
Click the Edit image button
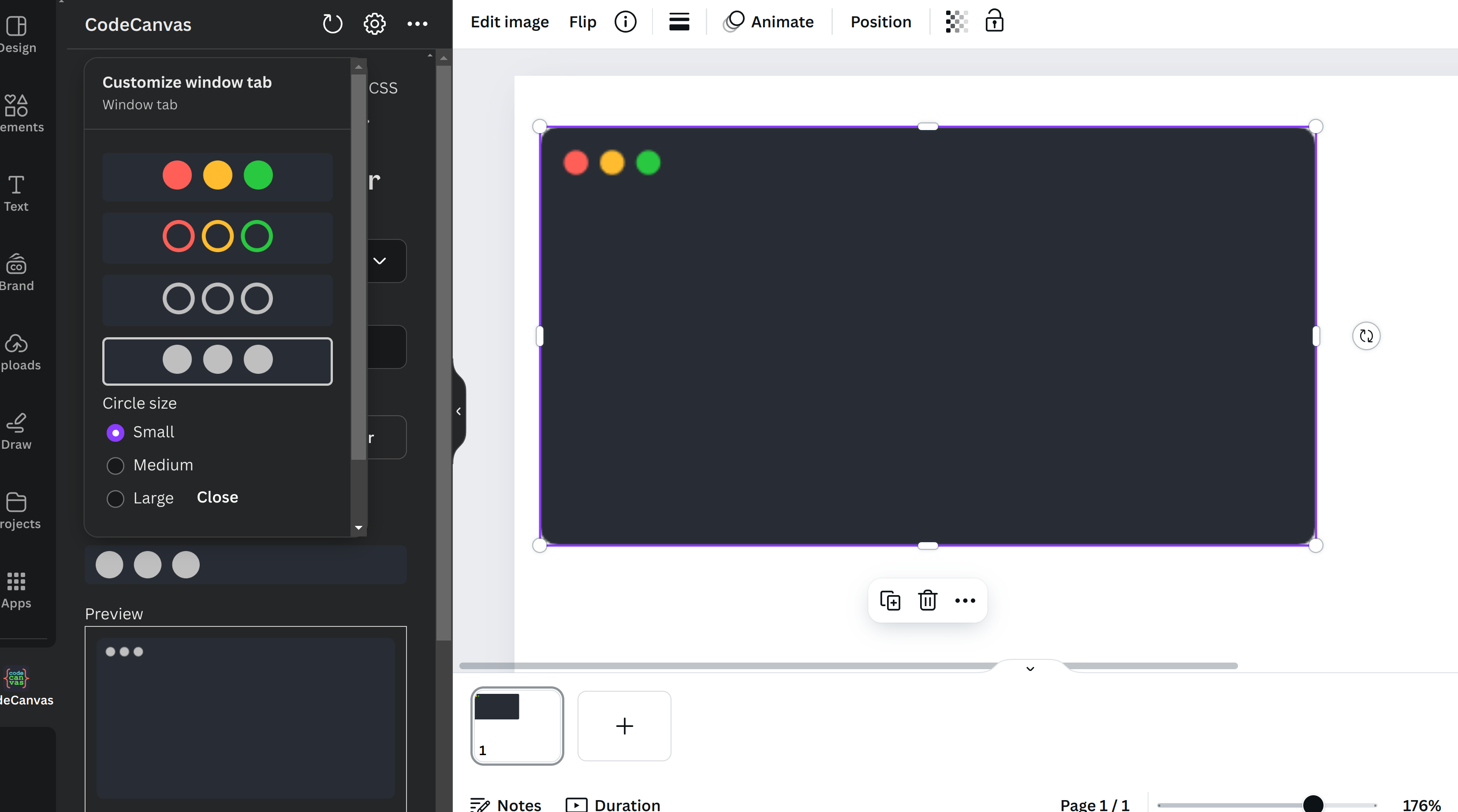[509, 22]
